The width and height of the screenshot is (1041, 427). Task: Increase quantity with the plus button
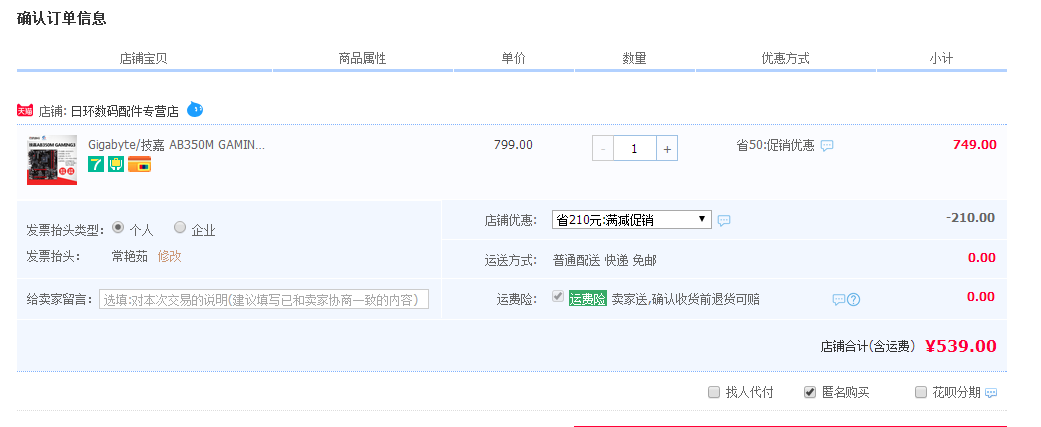coord(667,149)
